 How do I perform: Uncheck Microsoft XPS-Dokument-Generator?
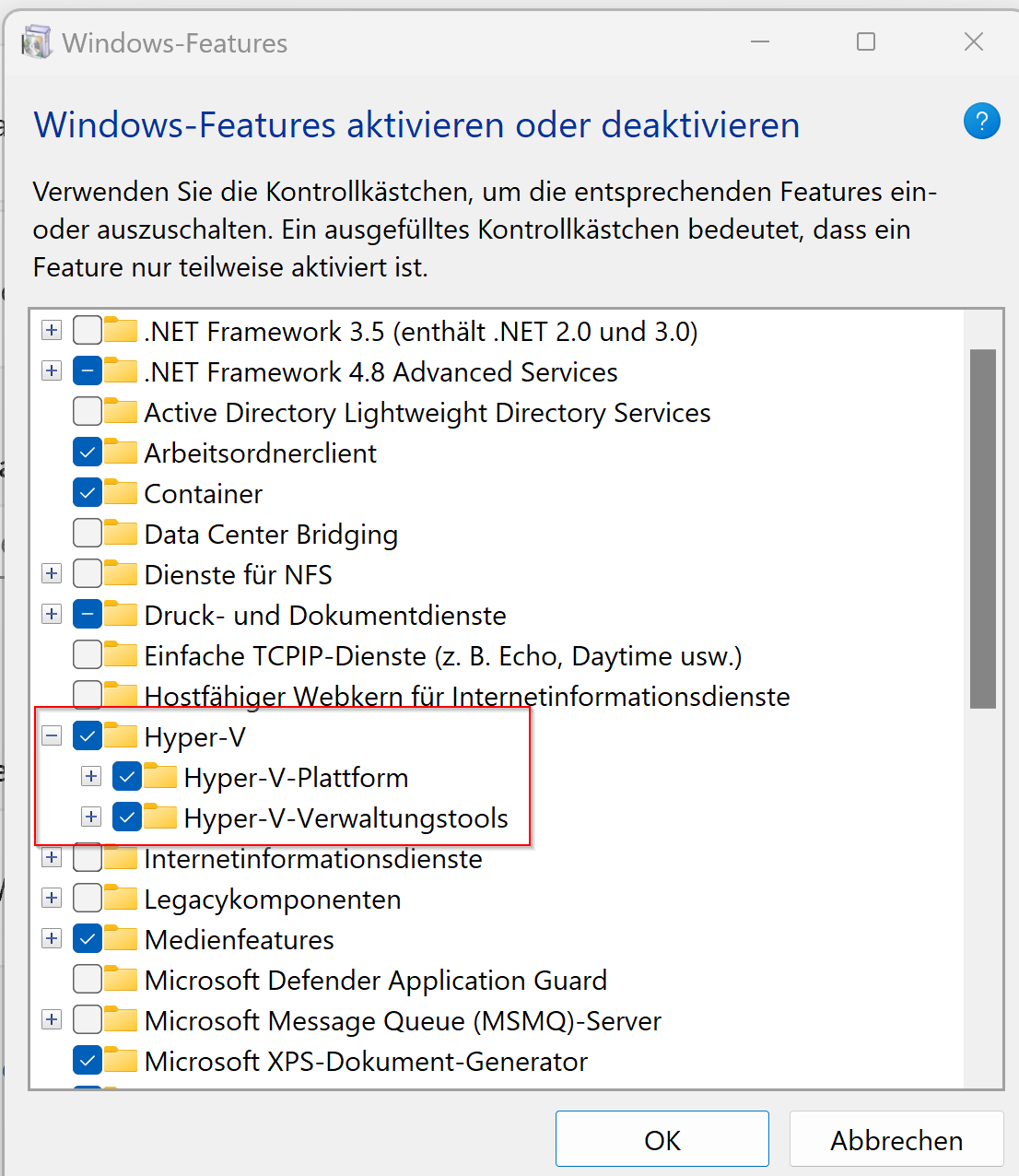[x=87, y=1060]
